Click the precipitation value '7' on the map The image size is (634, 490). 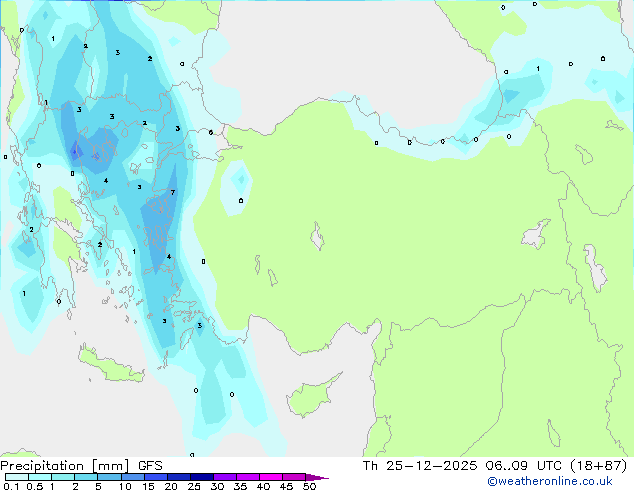[173, 192]
